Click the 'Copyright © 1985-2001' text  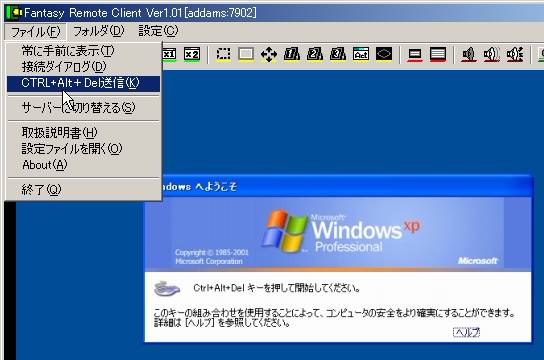(x=212, y=252)
